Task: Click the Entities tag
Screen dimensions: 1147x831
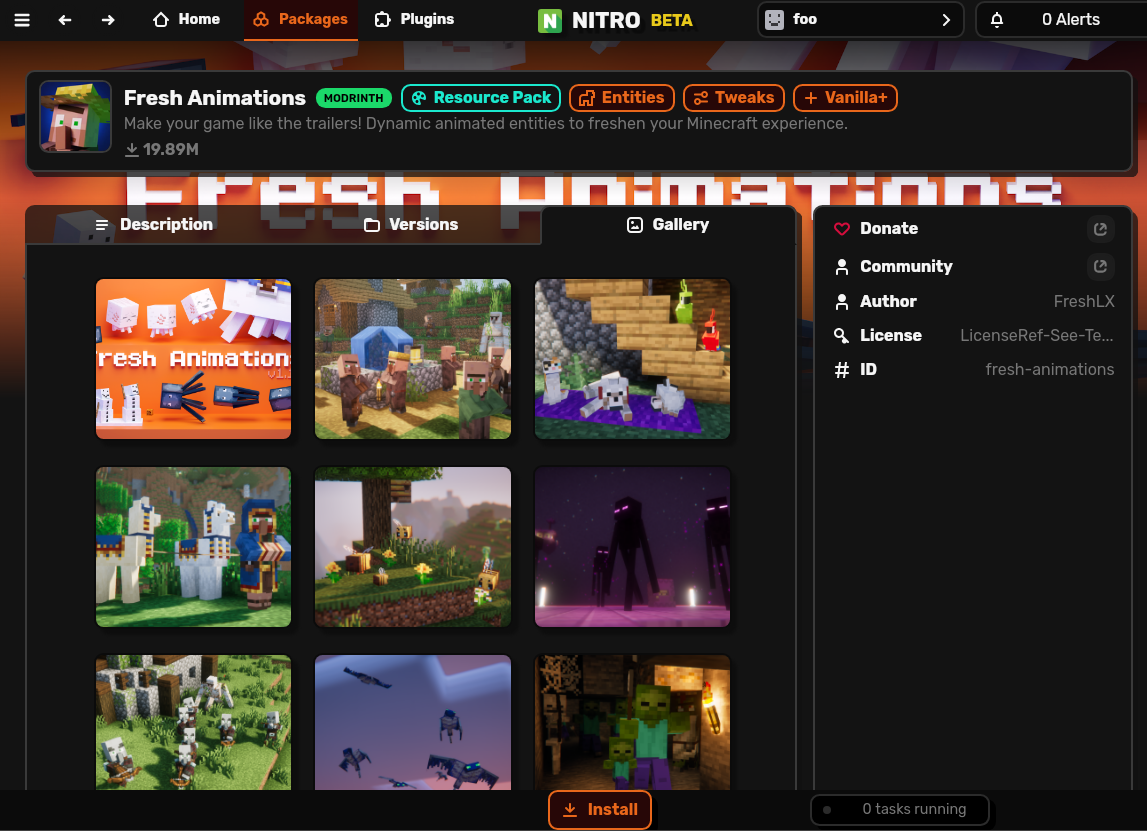Action: pos(622,98)
